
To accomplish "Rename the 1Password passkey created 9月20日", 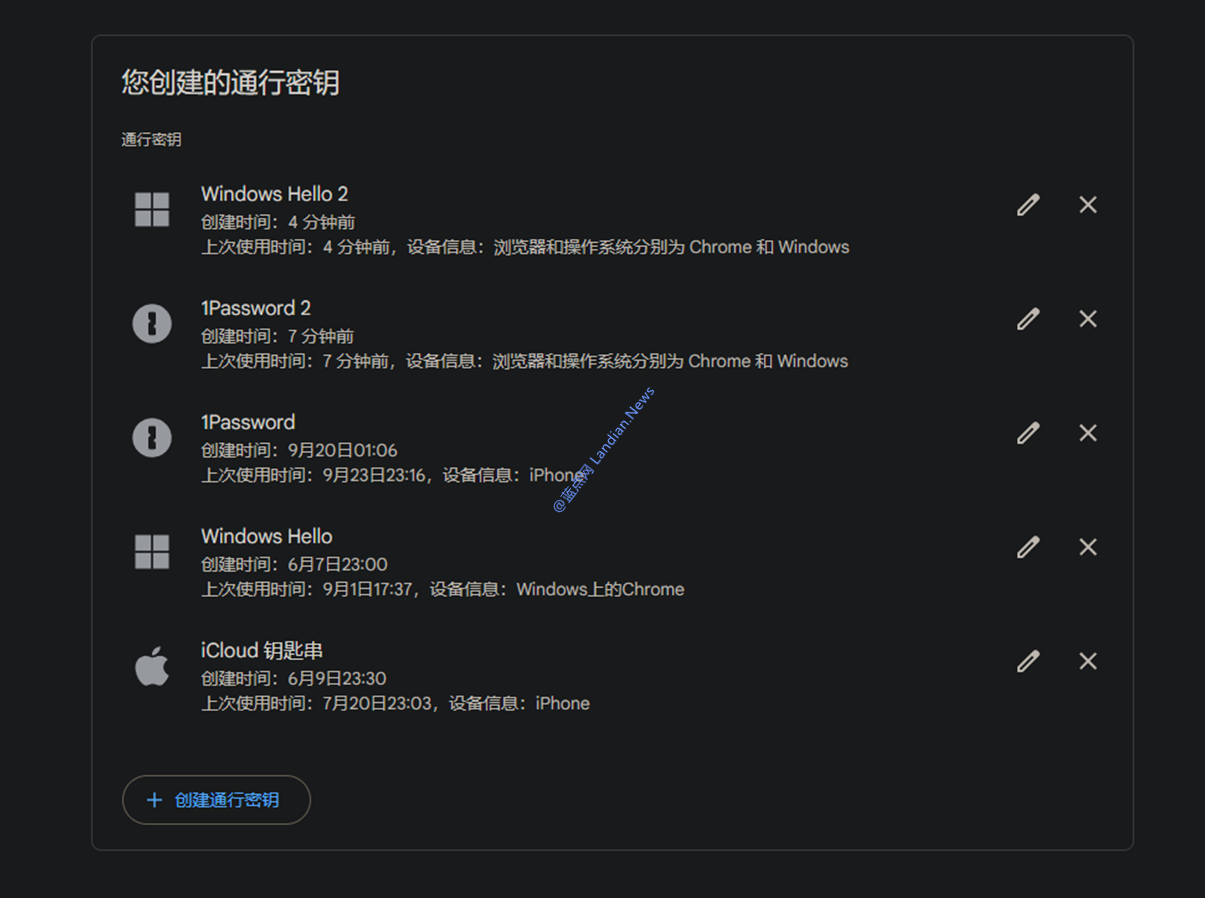I will pyautogui.click(x=1028, y=433).
